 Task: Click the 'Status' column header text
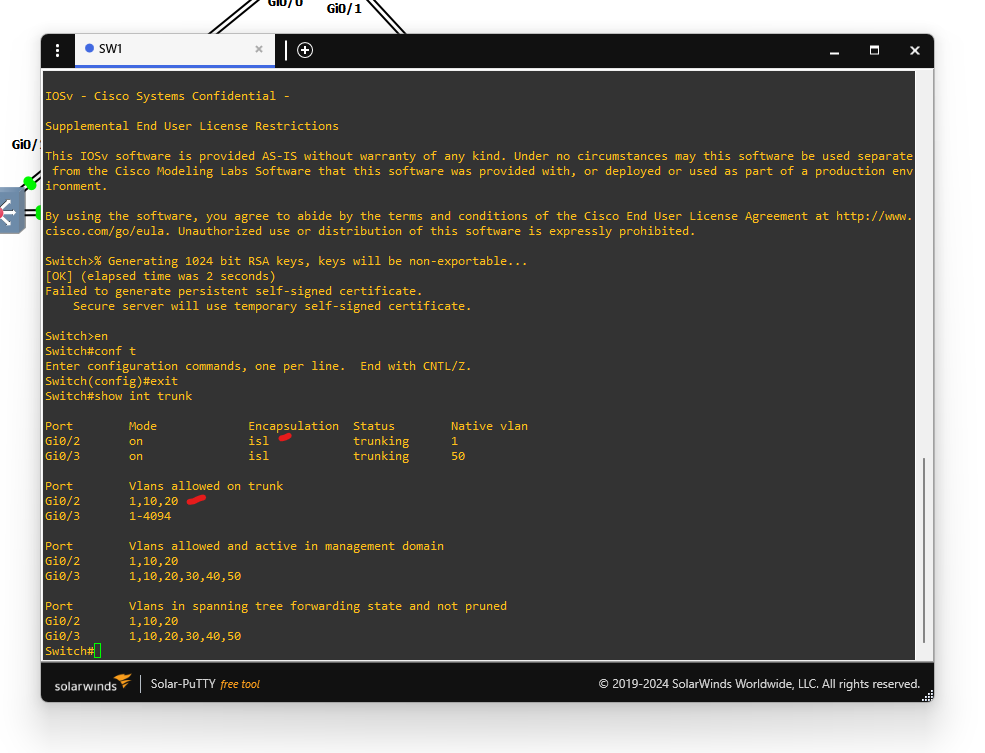(x=373, y=426)
